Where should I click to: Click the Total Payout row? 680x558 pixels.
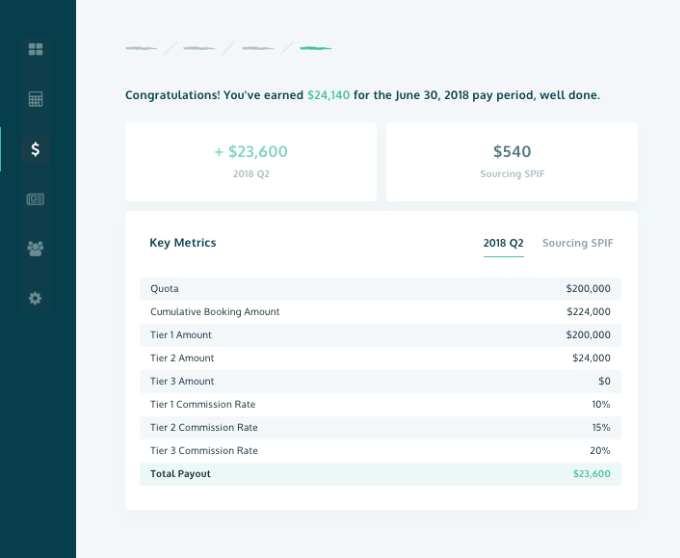click(x=380, y=474)
